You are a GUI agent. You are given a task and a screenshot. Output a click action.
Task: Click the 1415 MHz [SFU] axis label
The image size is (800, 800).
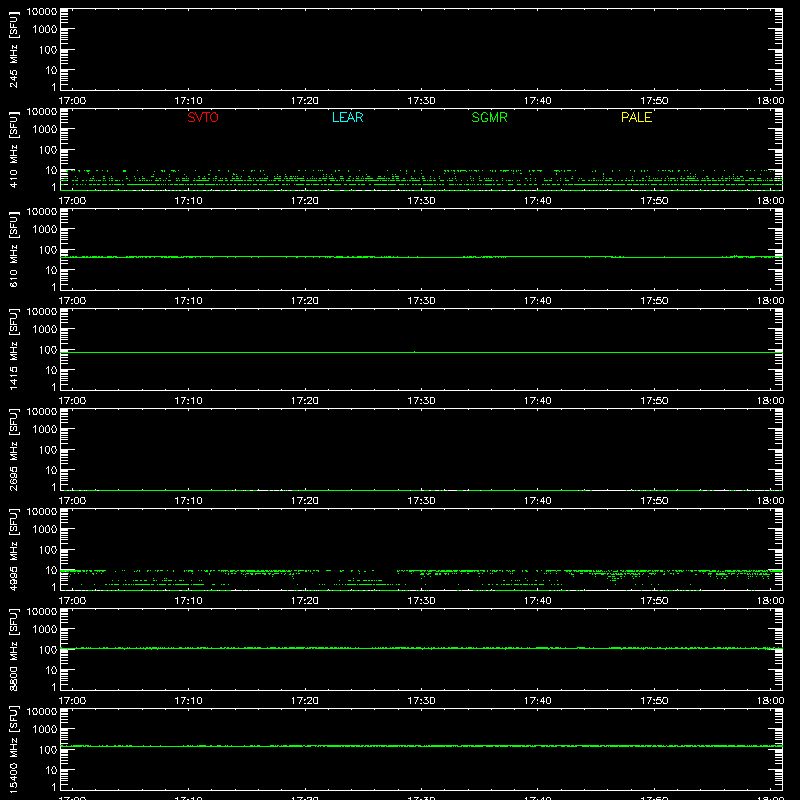click(14, 349)
